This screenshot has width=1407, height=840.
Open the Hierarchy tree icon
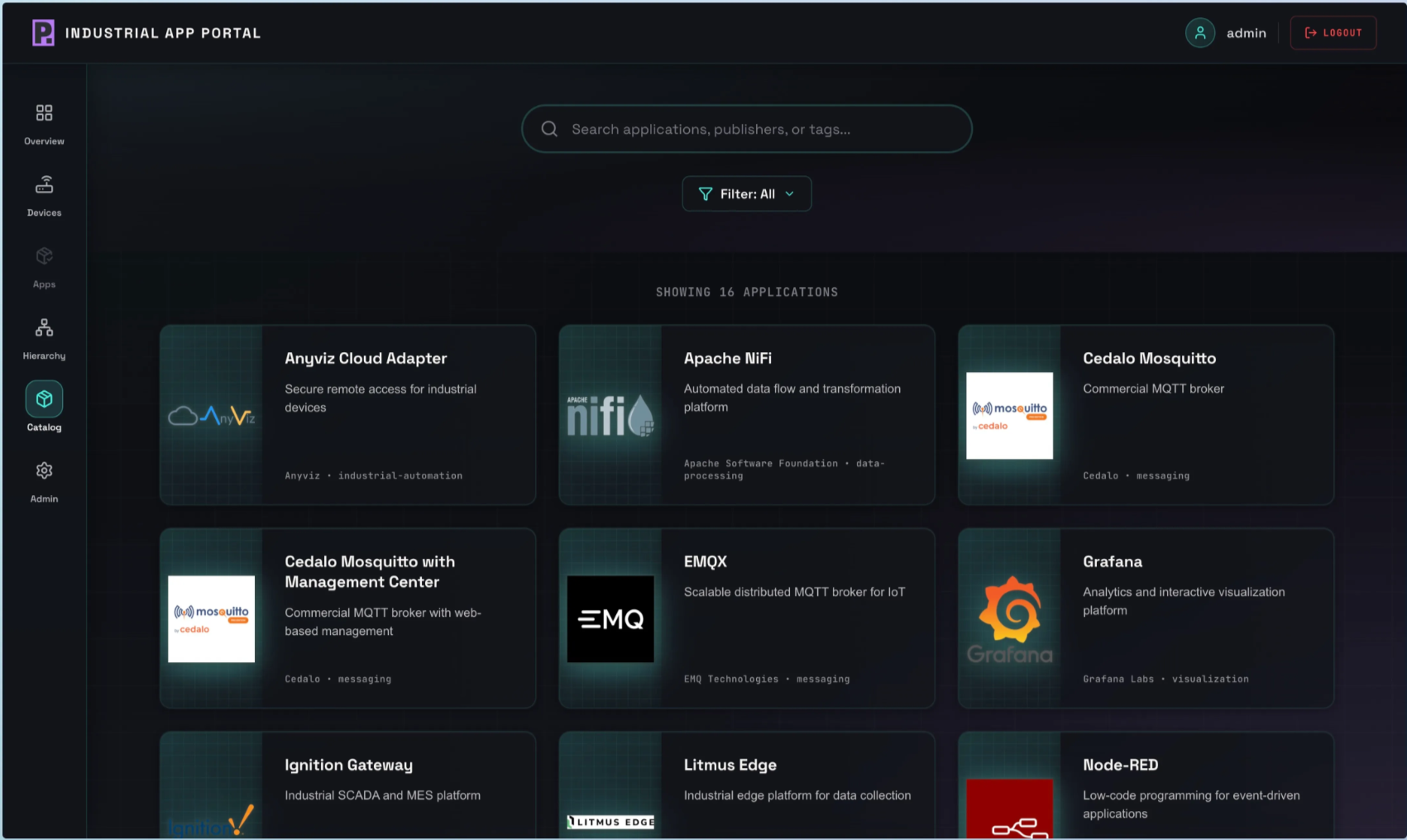44,327
